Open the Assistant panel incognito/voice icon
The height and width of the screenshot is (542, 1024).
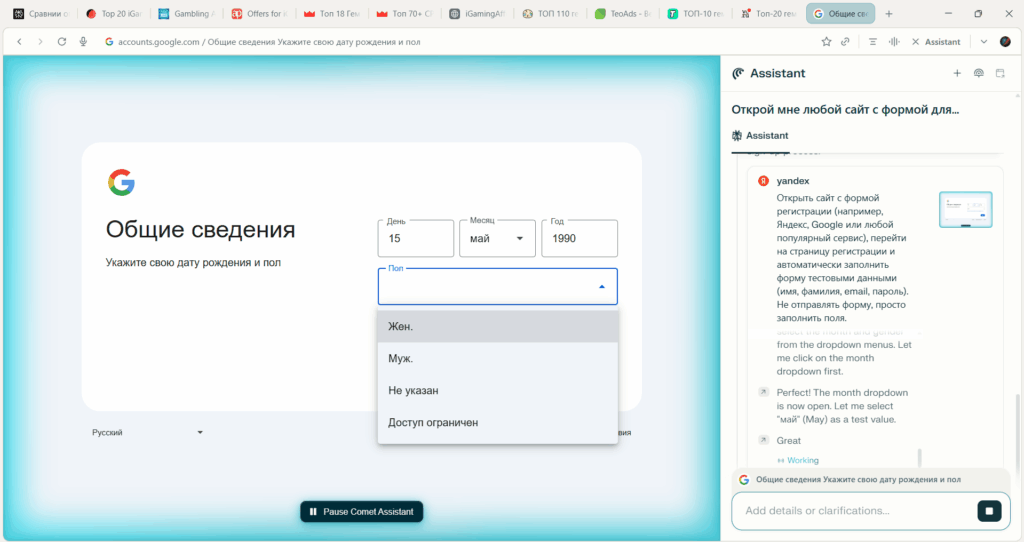click(978, 73)
